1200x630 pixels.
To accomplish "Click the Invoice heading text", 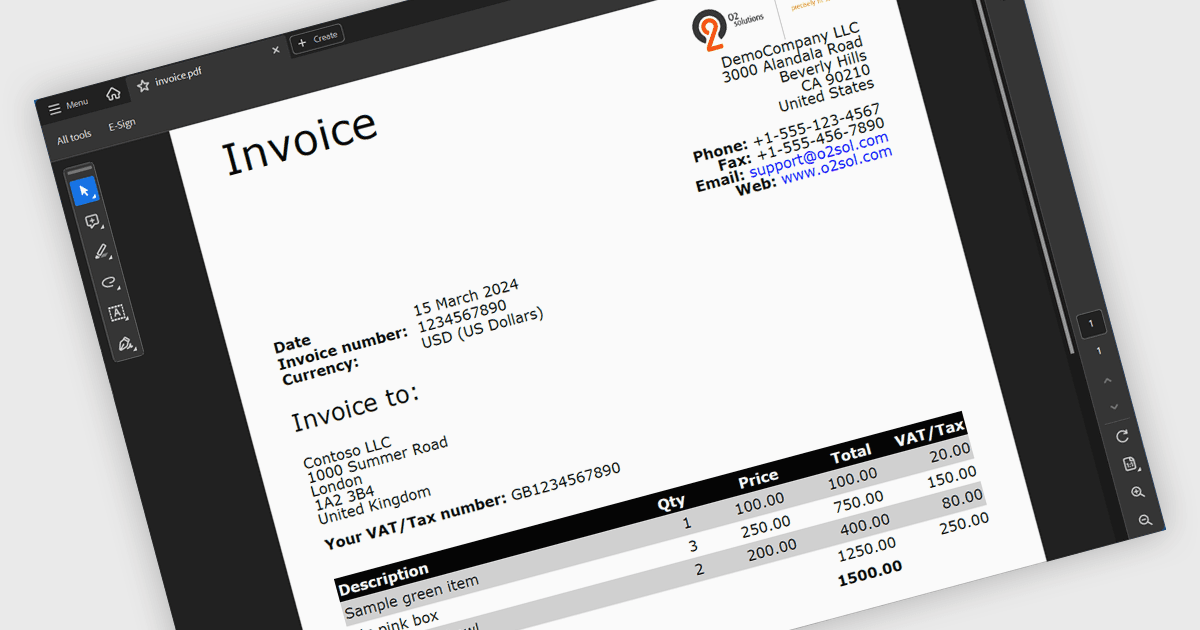I will point(299,141).
